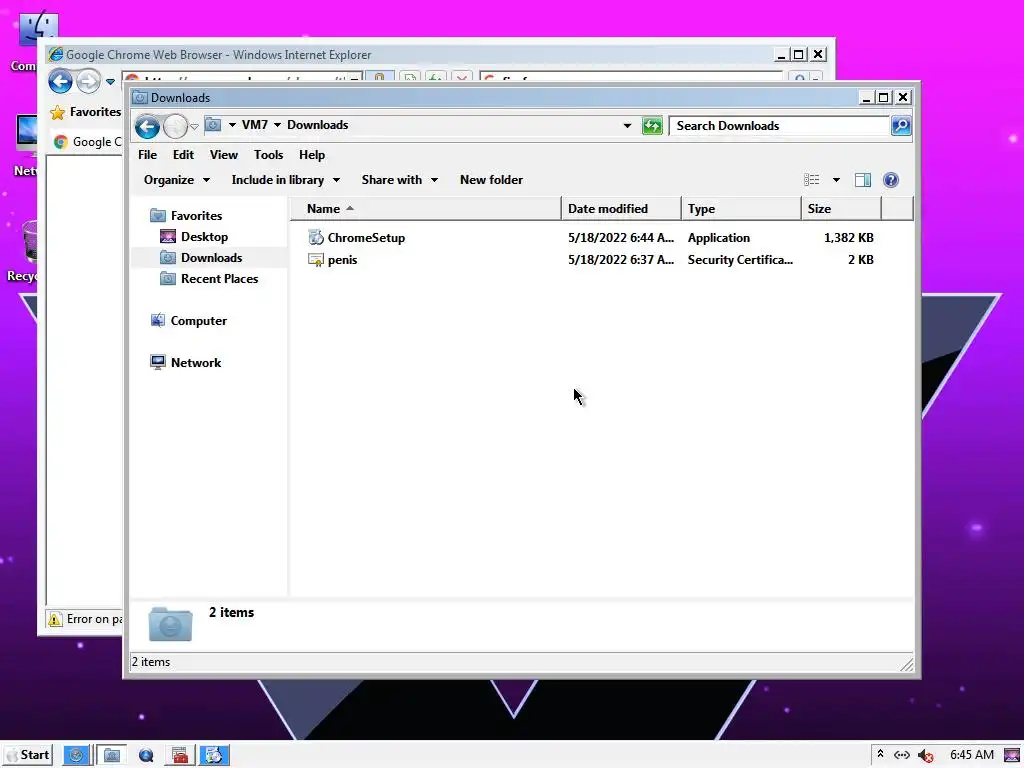Click the change view icon

812,180
